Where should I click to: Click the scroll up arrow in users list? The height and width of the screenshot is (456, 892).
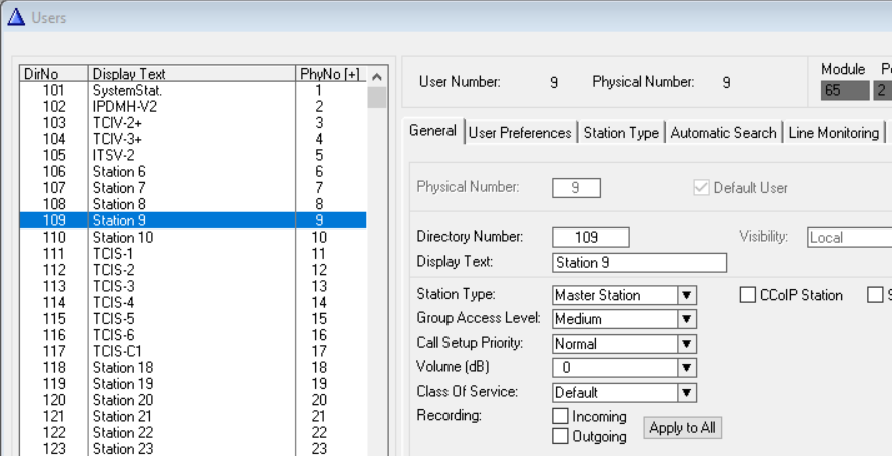(377, 77)
